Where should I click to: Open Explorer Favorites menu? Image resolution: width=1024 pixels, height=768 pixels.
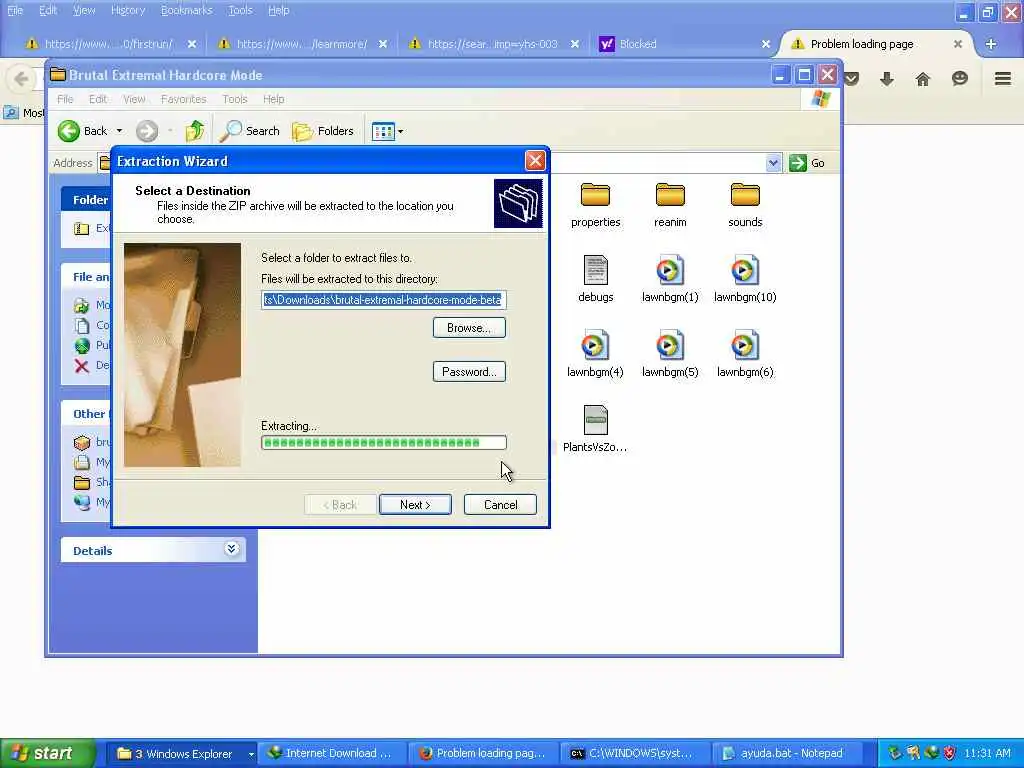184,99
